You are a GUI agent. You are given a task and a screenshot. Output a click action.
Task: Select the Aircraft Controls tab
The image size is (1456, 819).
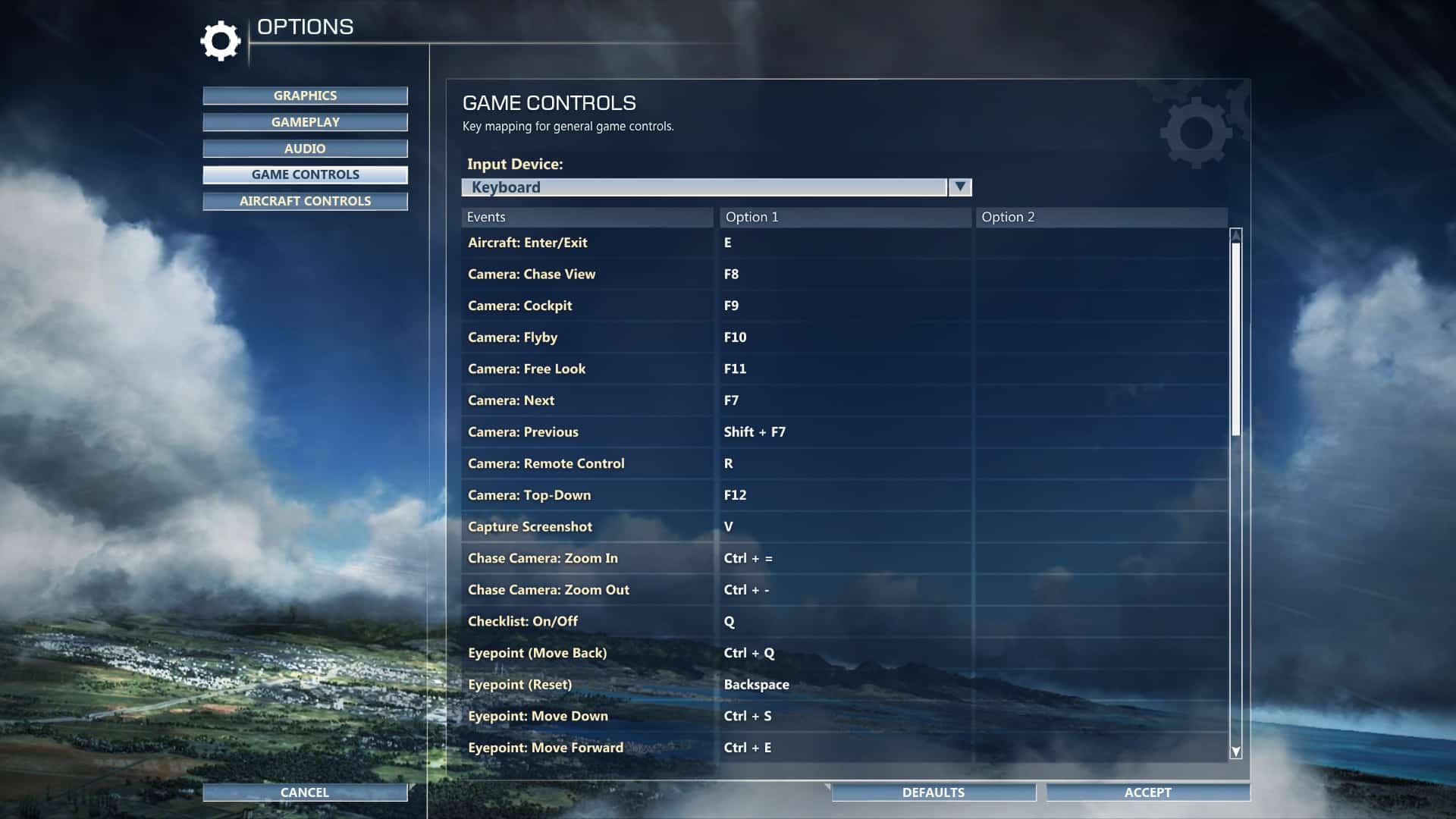click(305, 201)
